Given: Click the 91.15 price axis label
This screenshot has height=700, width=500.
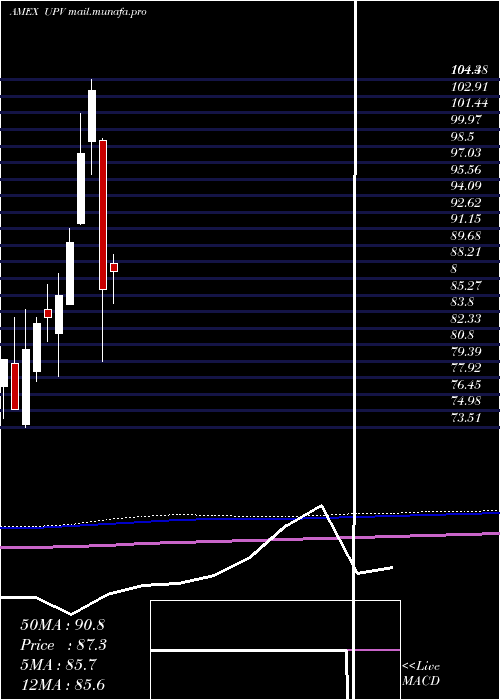Looking at the screenshot, I should 466,219.
